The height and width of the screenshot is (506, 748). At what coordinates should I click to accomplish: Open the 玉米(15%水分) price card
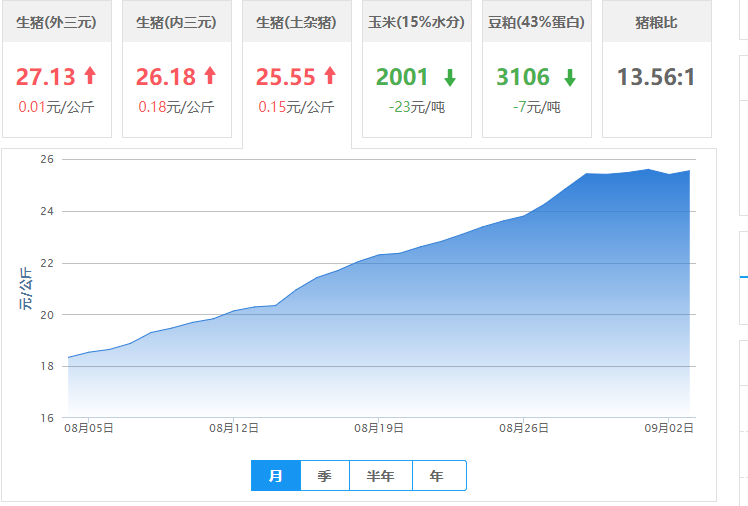point(417,69)
